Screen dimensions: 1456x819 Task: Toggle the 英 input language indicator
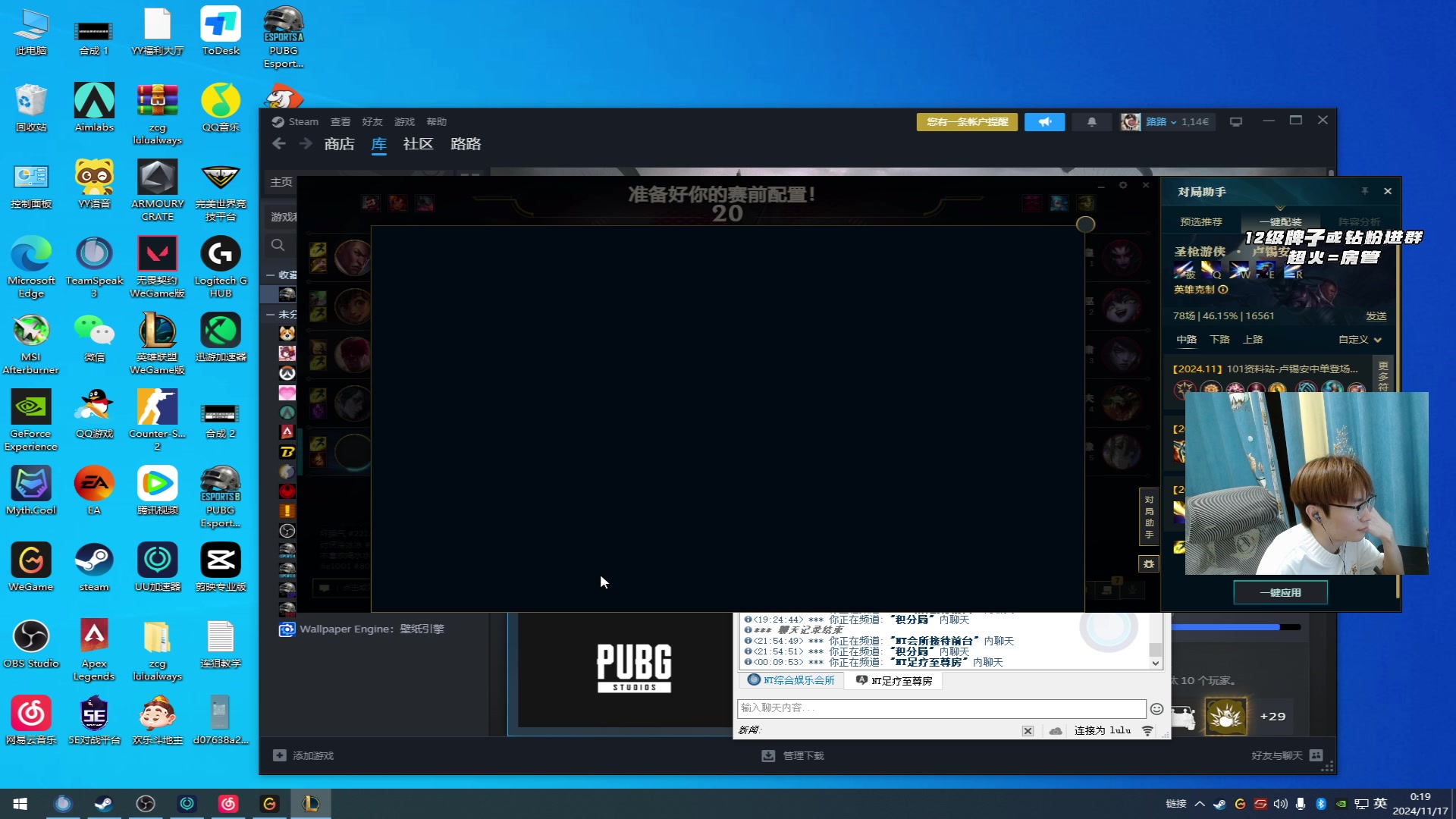point(1380,804)
